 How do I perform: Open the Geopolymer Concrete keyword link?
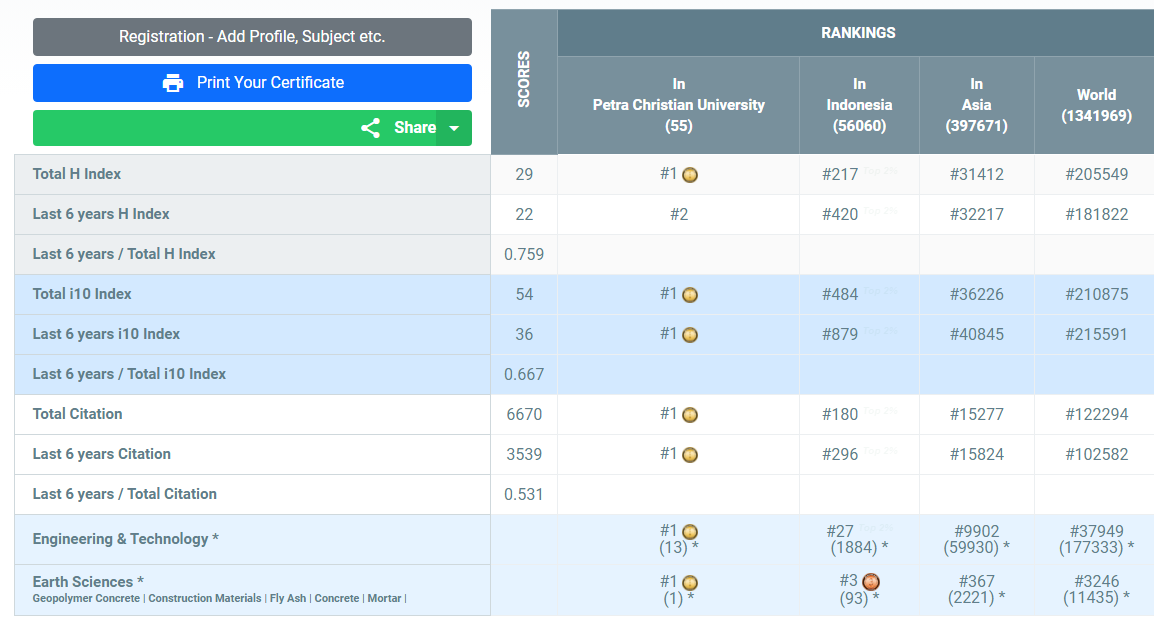87,598
